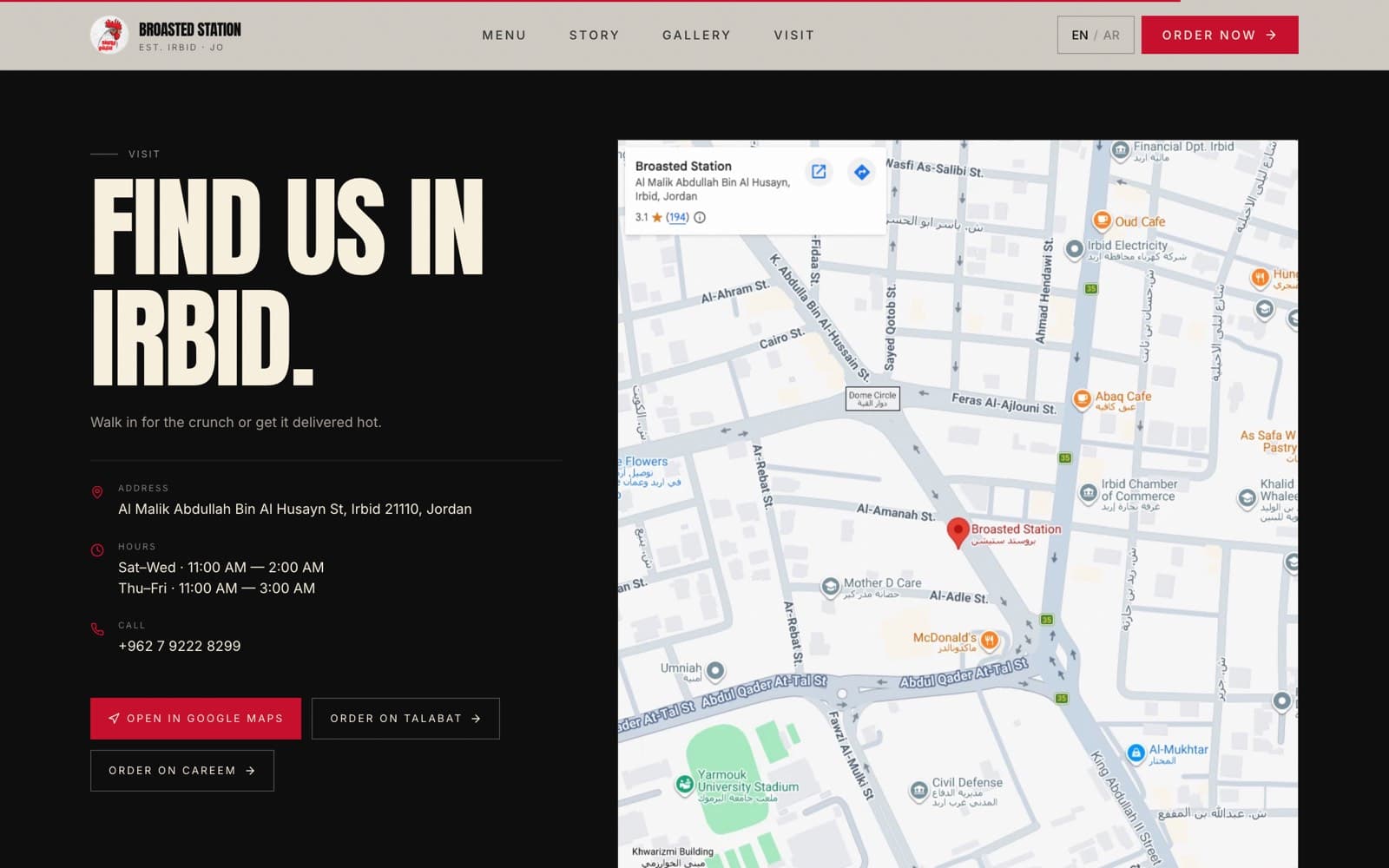
Task: Select Abaq Cafe marker on map
Action: click(x=1082, y=399)
